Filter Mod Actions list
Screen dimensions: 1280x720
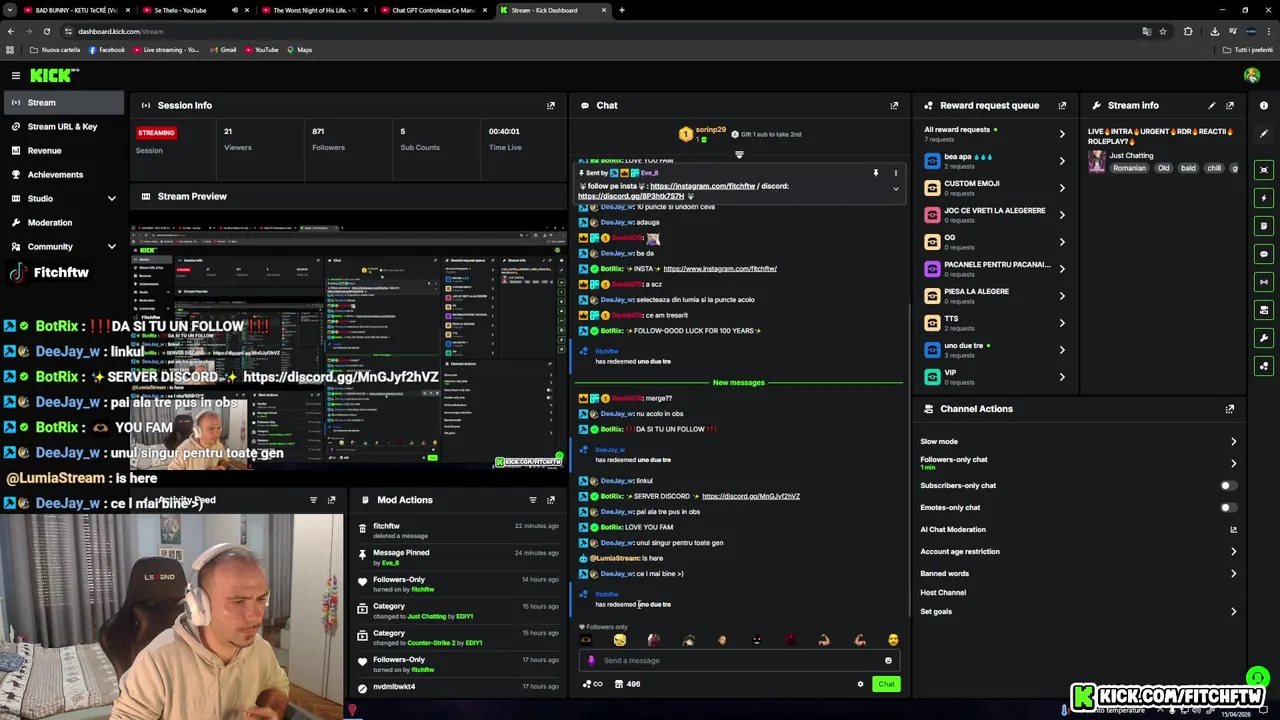click(533, 500)
